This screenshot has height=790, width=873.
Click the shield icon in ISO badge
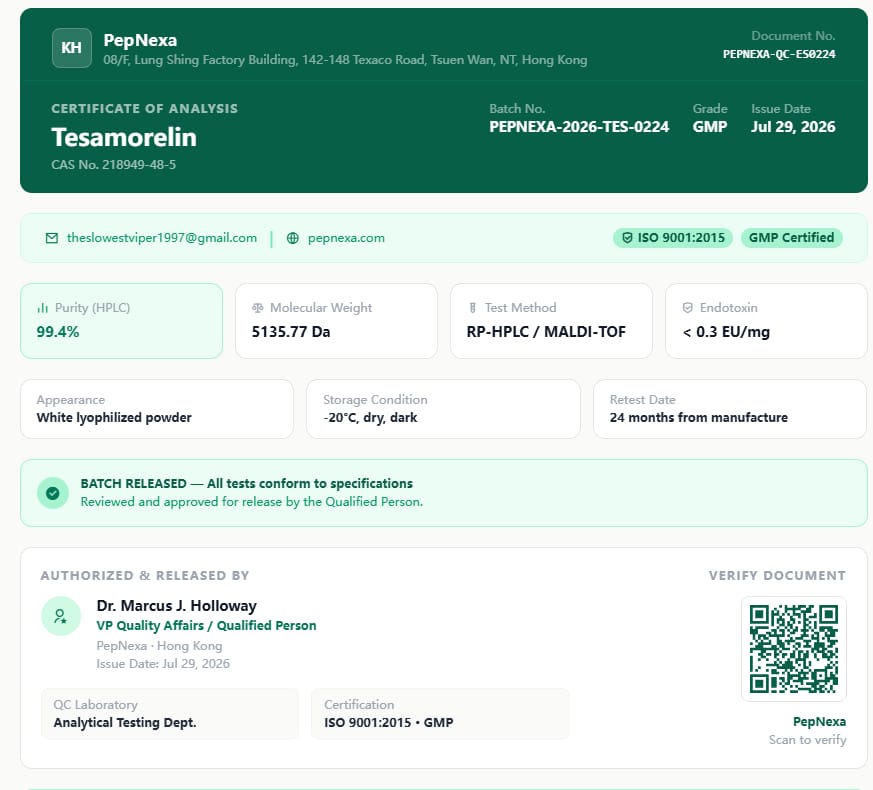click(x=627, y=238)
